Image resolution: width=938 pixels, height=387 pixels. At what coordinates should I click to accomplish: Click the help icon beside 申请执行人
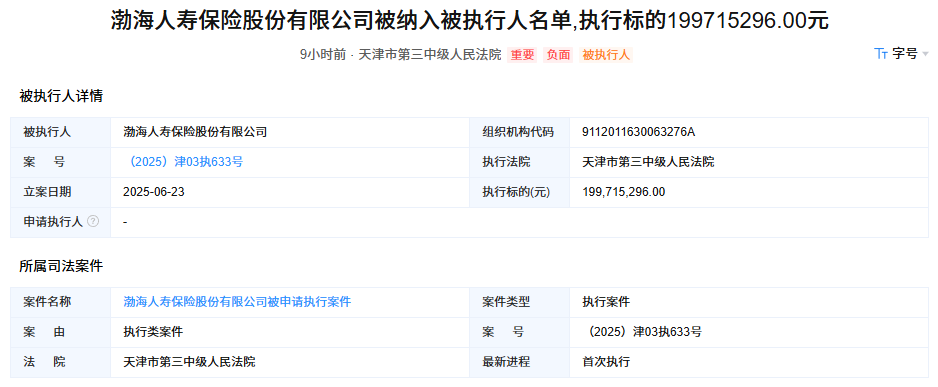[93, 221]
